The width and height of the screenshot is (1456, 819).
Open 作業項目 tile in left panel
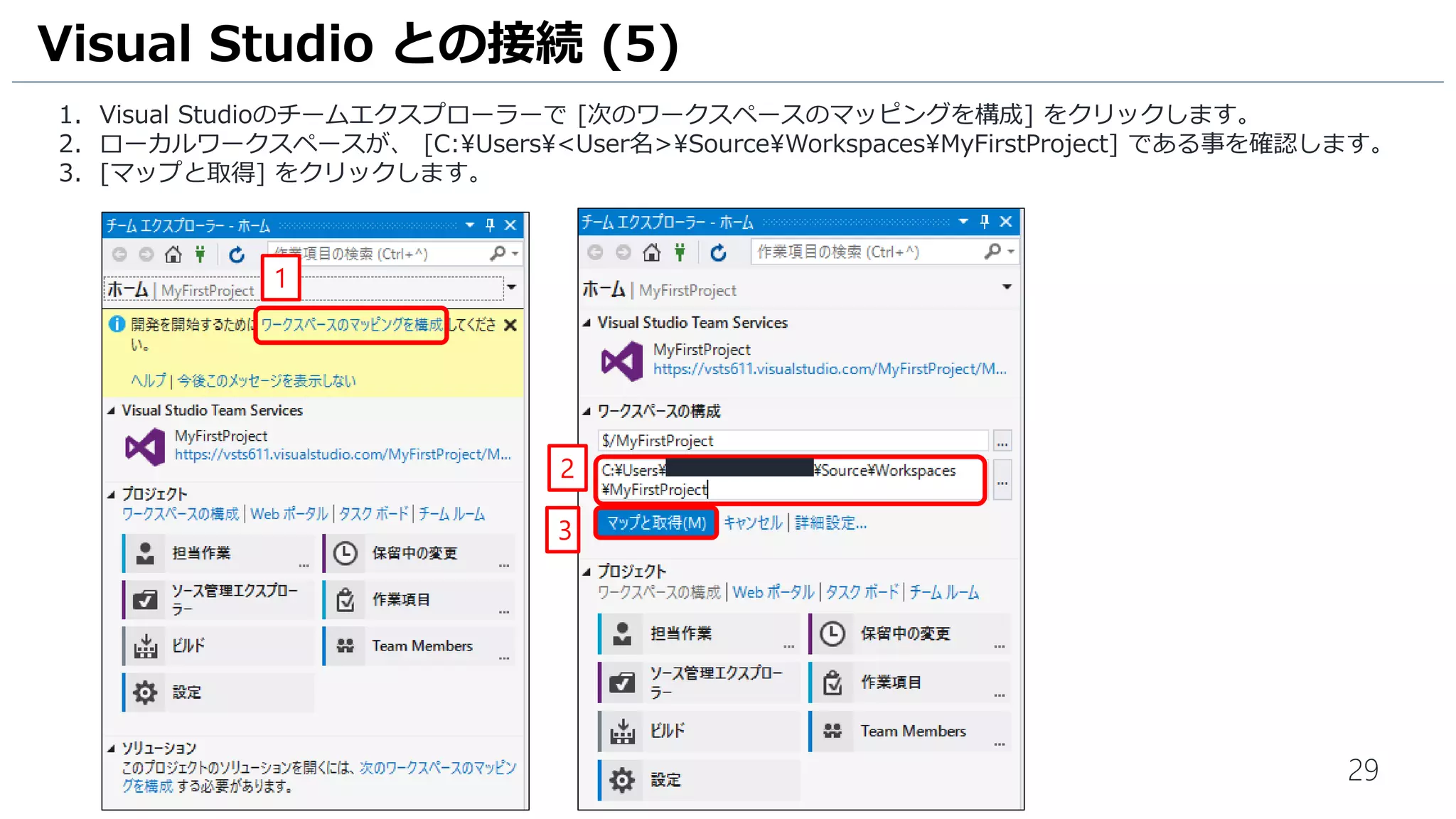pyautogui.click(x=418, y=599)
